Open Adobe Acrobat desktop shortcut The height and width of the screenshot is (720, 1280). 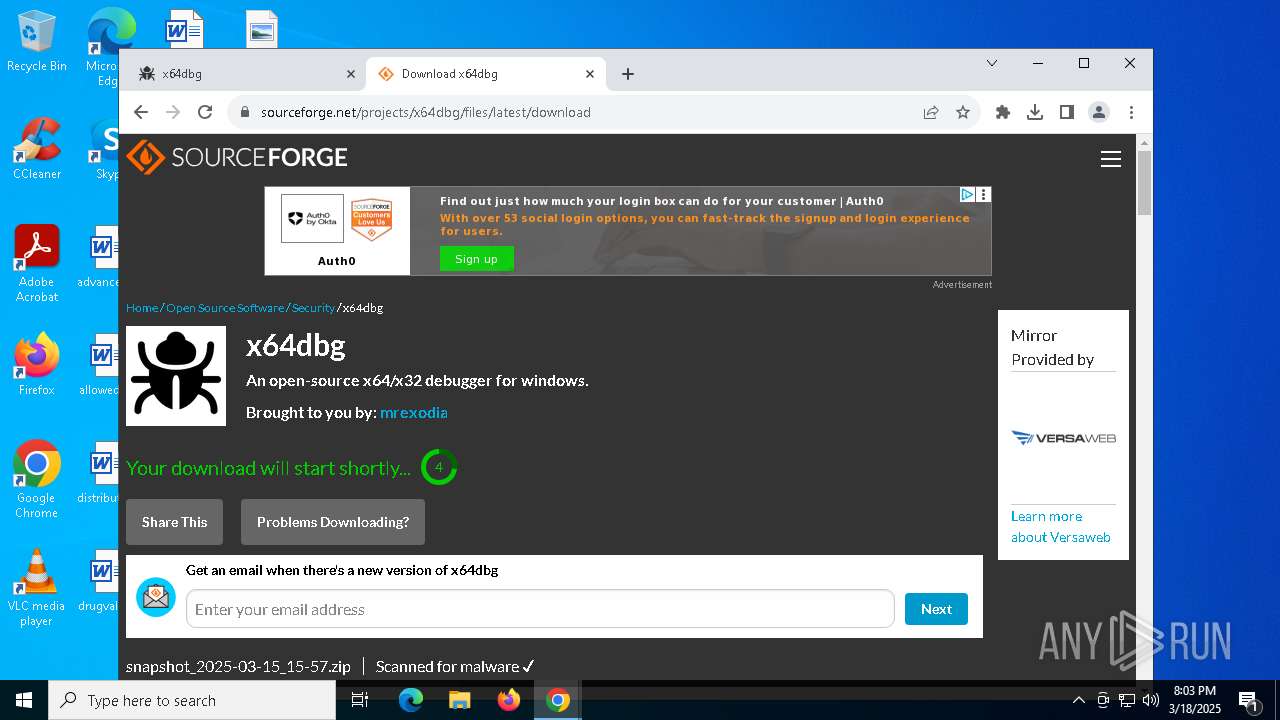click(x=37, y=264)
